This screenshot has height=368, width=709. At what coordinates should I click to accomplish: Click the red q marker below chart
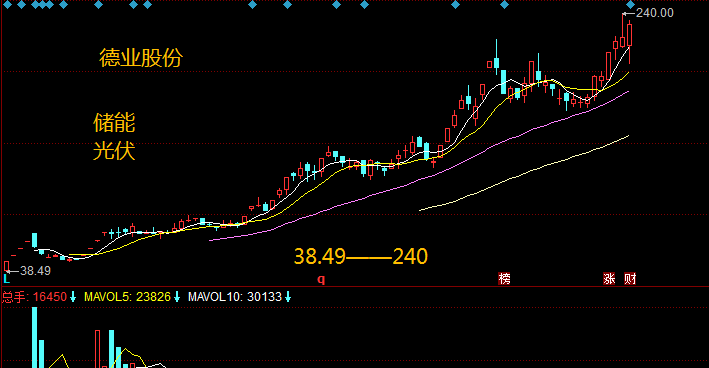pos(321,279)
